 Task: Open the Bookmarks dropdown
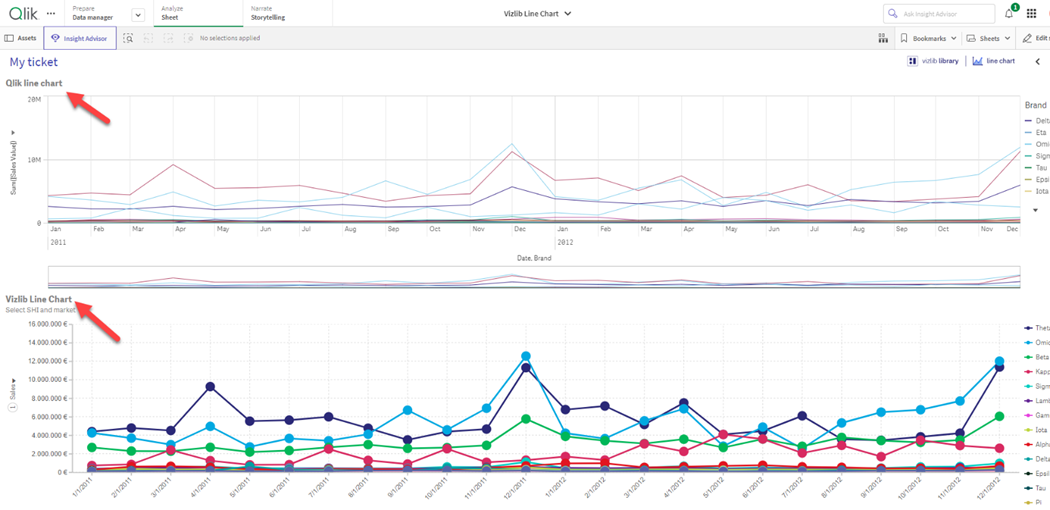pos(929,38)
